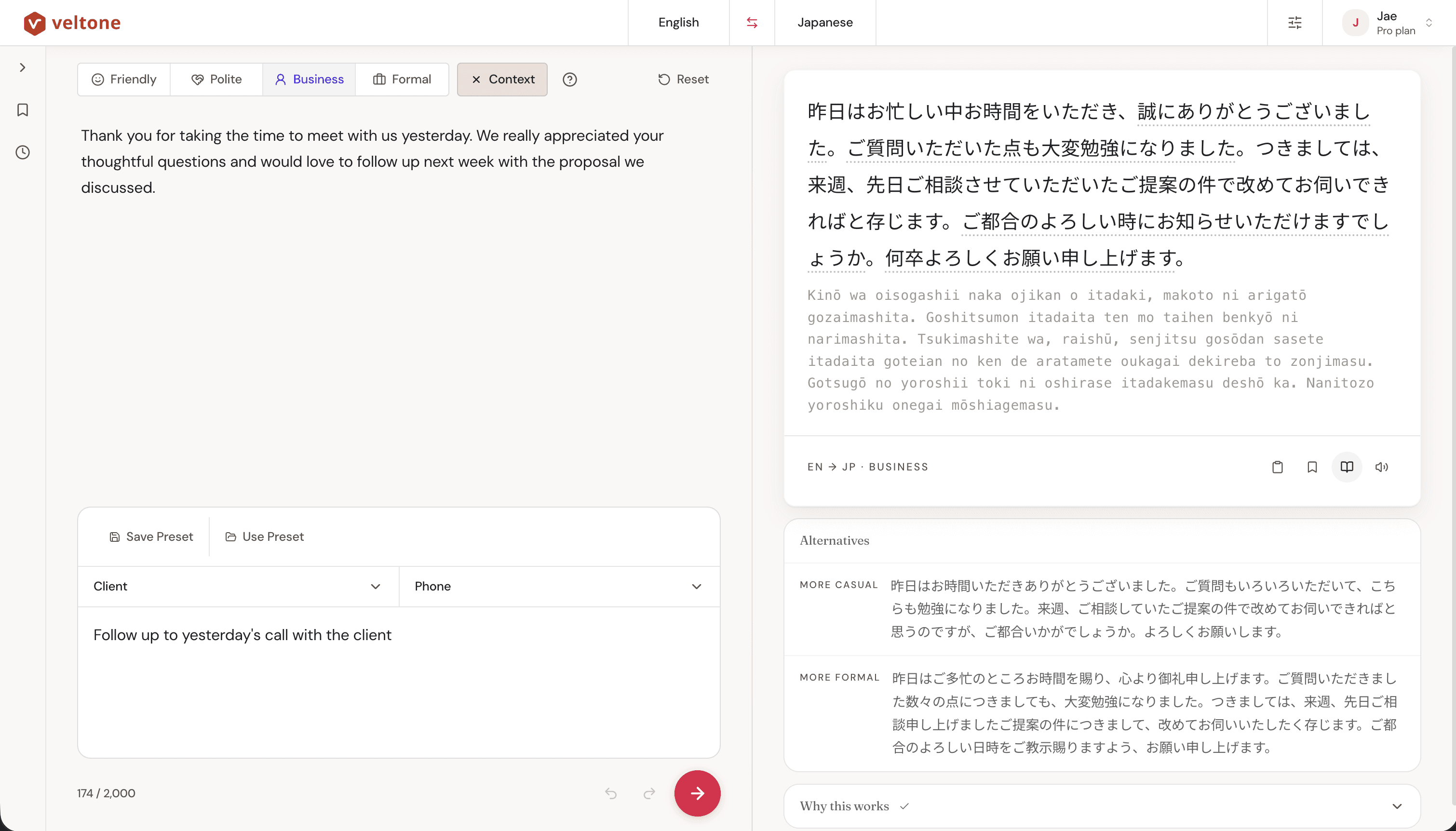Click the EN → JP · BUSINESS label
1456x831 pixels.
[867, 467]
